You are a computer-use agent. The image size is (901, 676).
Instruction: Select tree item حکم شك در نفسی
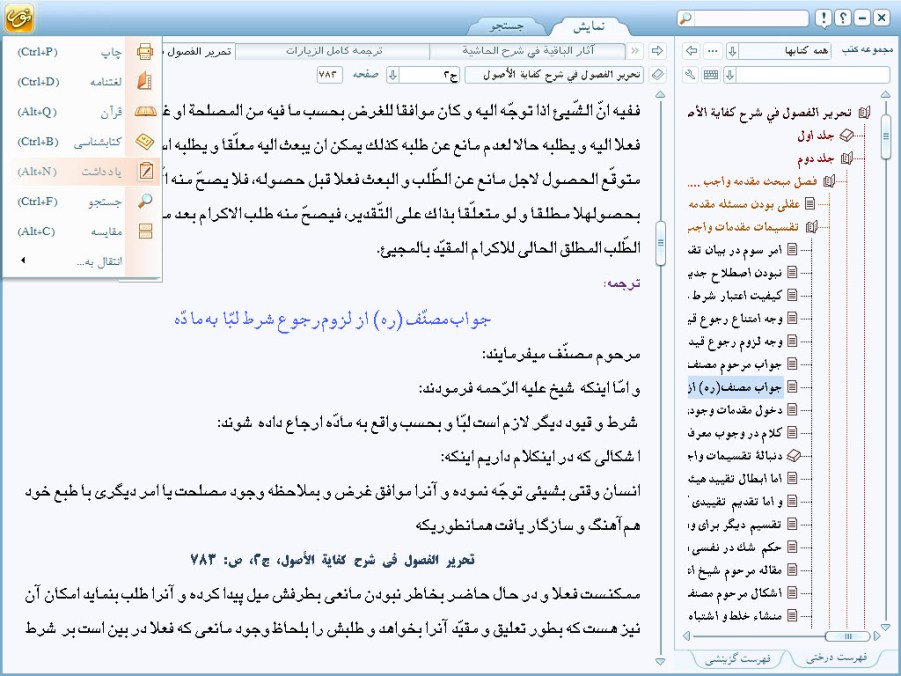(736, 547)
